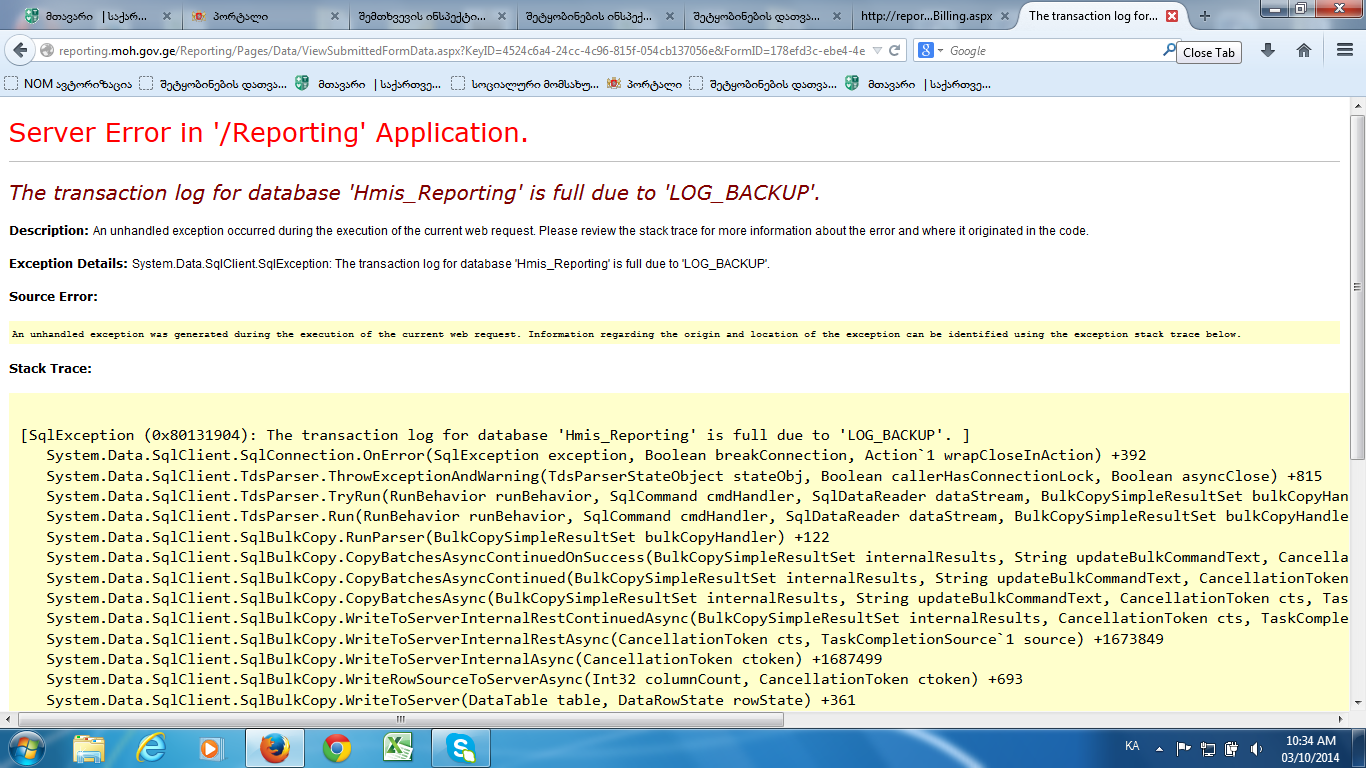This screenshot has height=768, width=1366.
Task: Reload the page with the refresh icon
Action: tap(896, 51)
